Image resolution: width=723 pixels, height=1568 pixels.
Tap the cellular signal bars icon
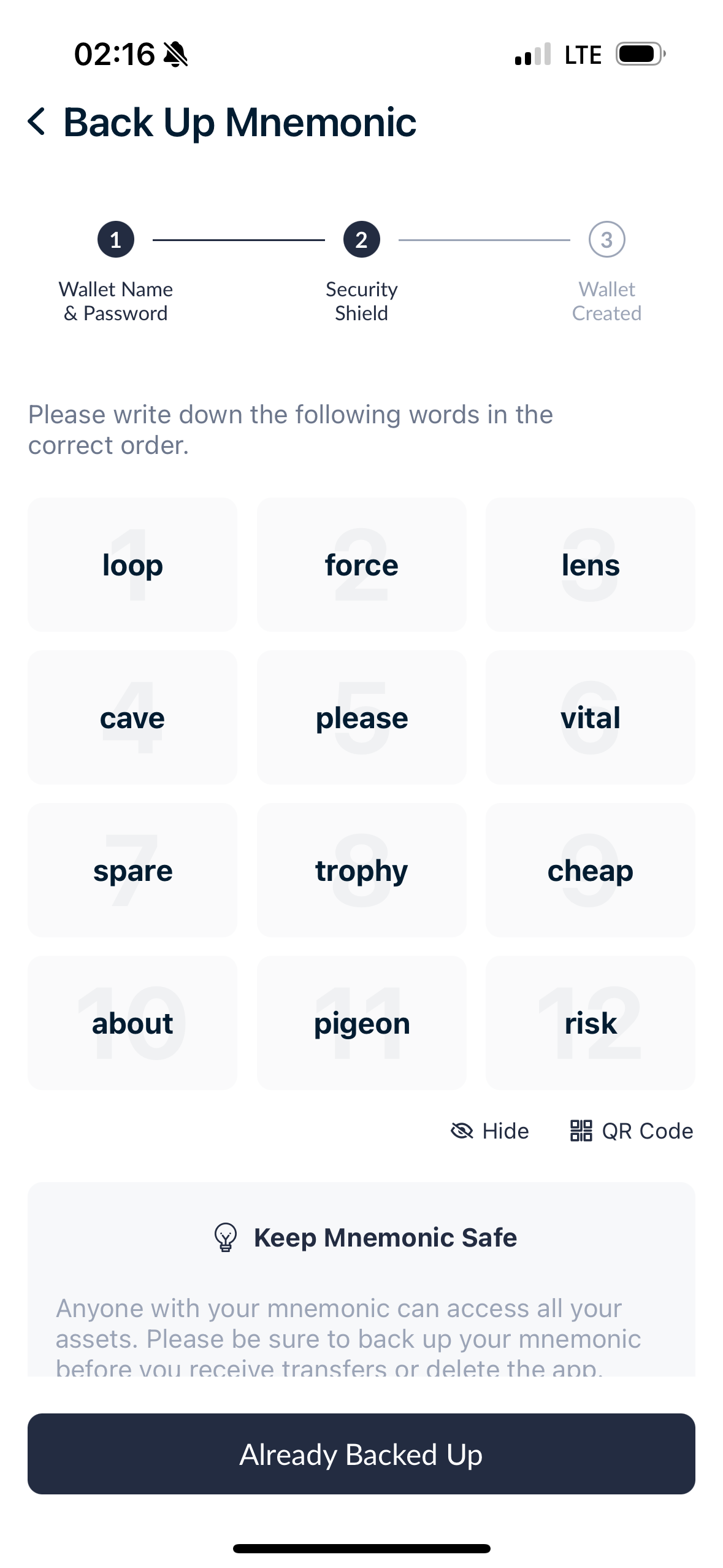533,55
